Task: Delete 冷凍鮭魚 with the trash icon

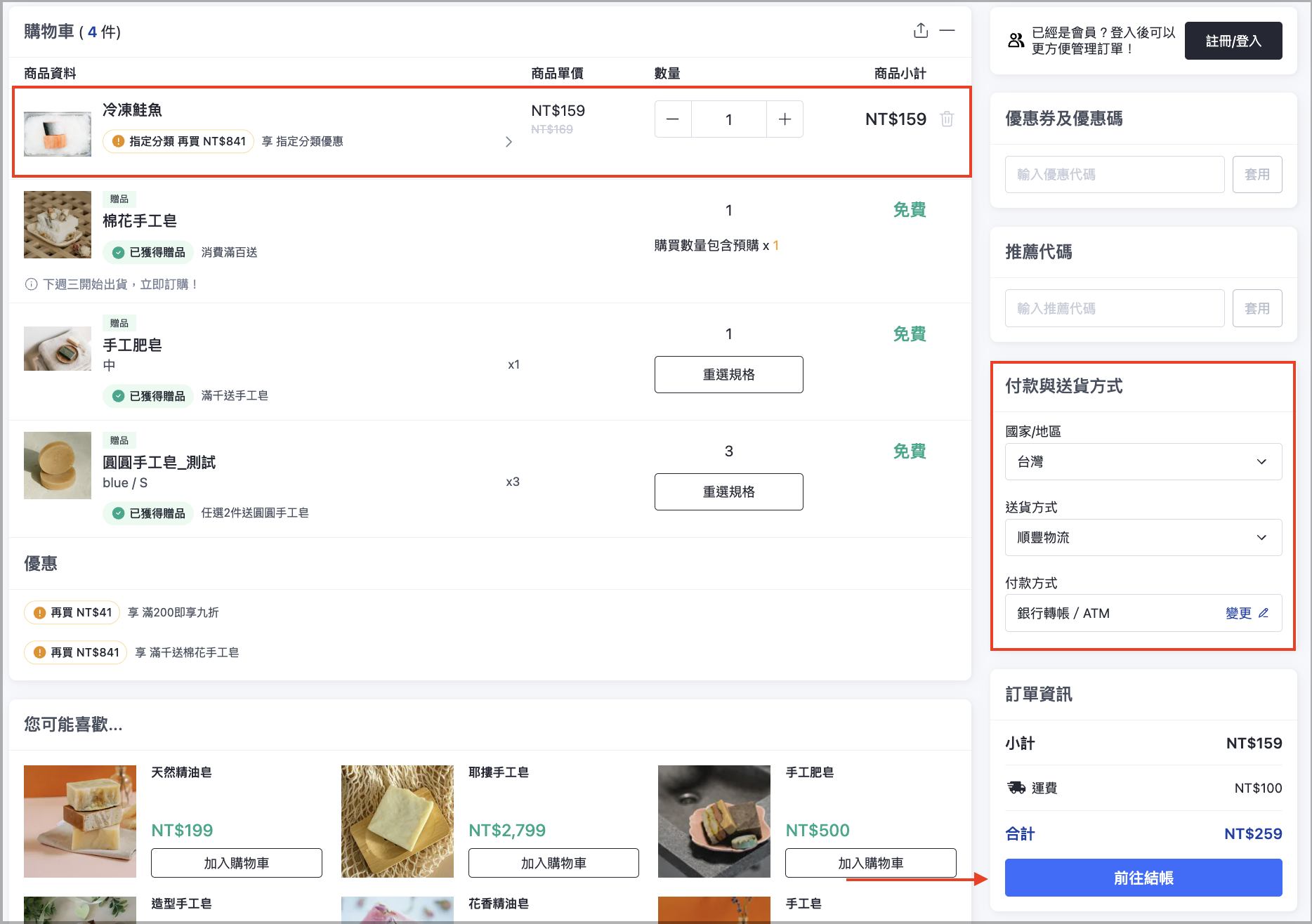Action: click(947, 119)
